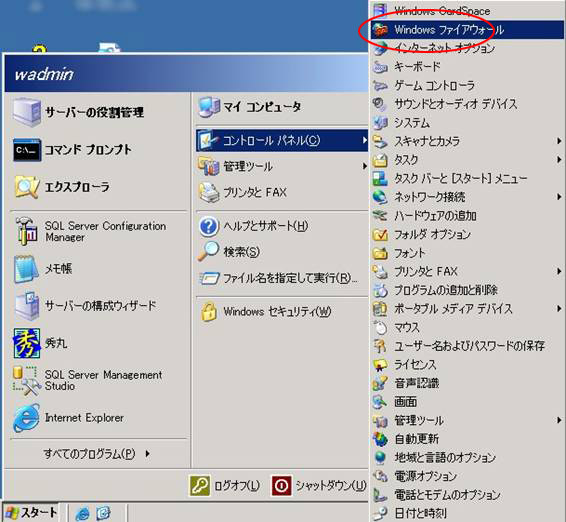This screenshot has height=522, width=566.
Task: Launch コマンド プロンプト icon
Action: (x=27, y=149)
